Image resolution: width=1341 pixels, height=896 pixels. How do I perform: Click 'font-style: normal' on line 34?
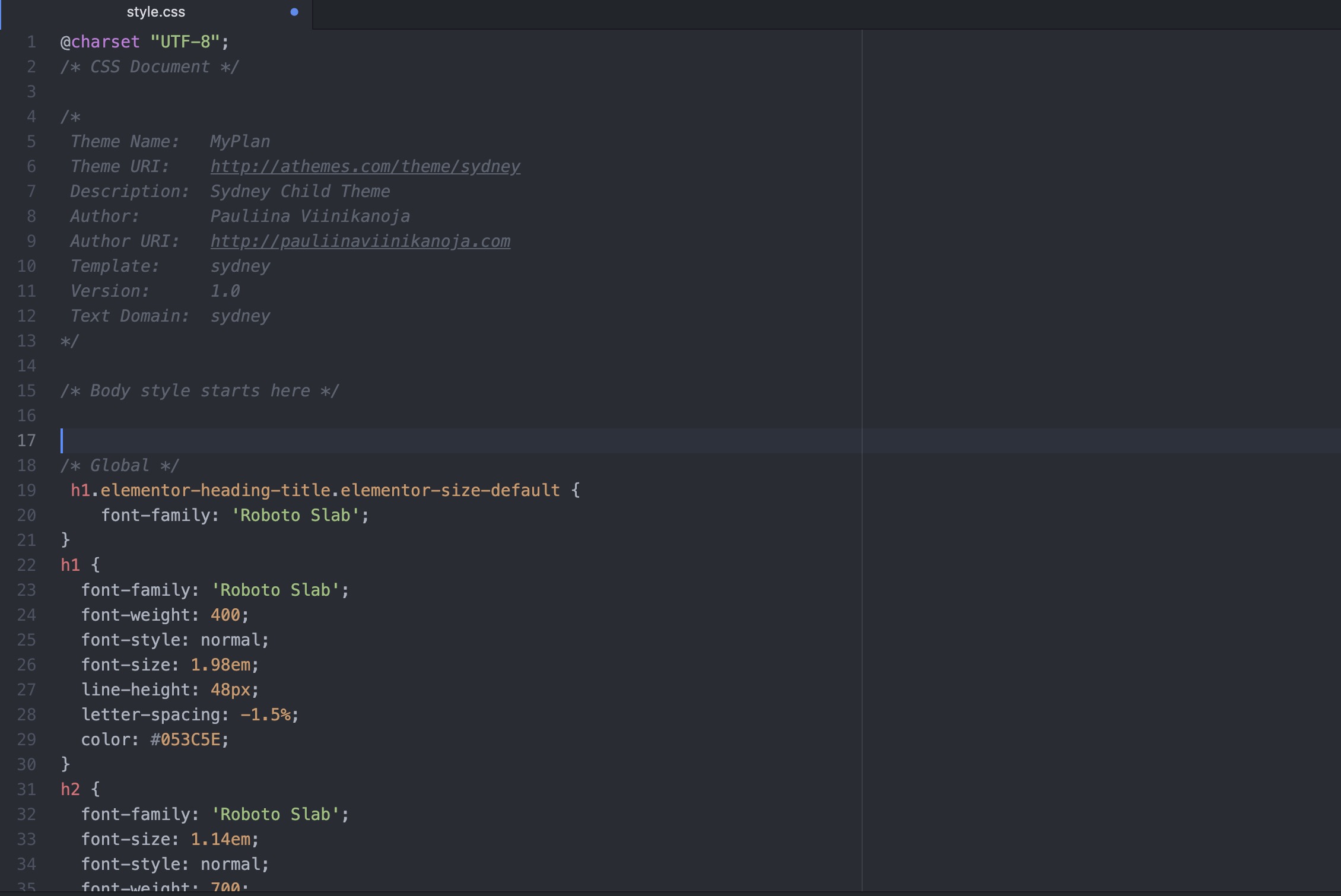click(x=175, y=865)
